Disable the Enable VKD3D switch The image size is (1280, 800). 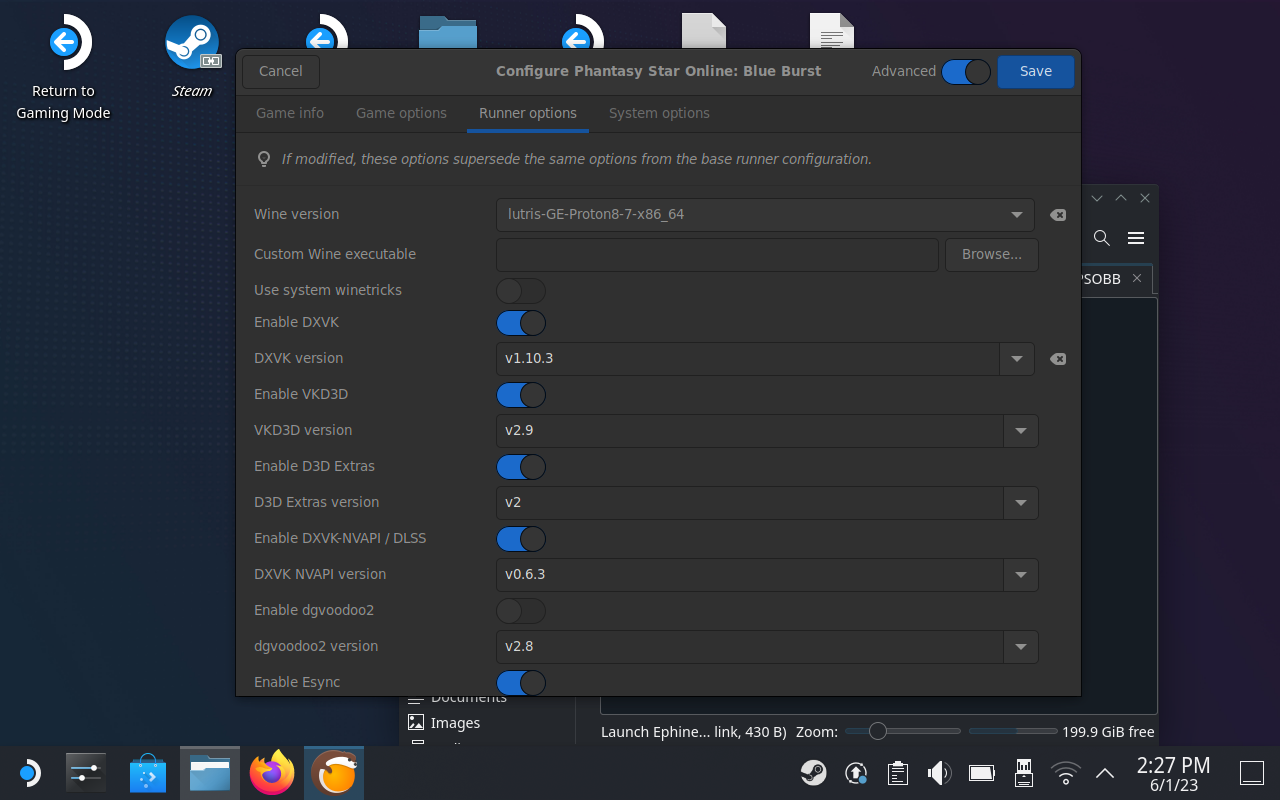coord(521,395)
